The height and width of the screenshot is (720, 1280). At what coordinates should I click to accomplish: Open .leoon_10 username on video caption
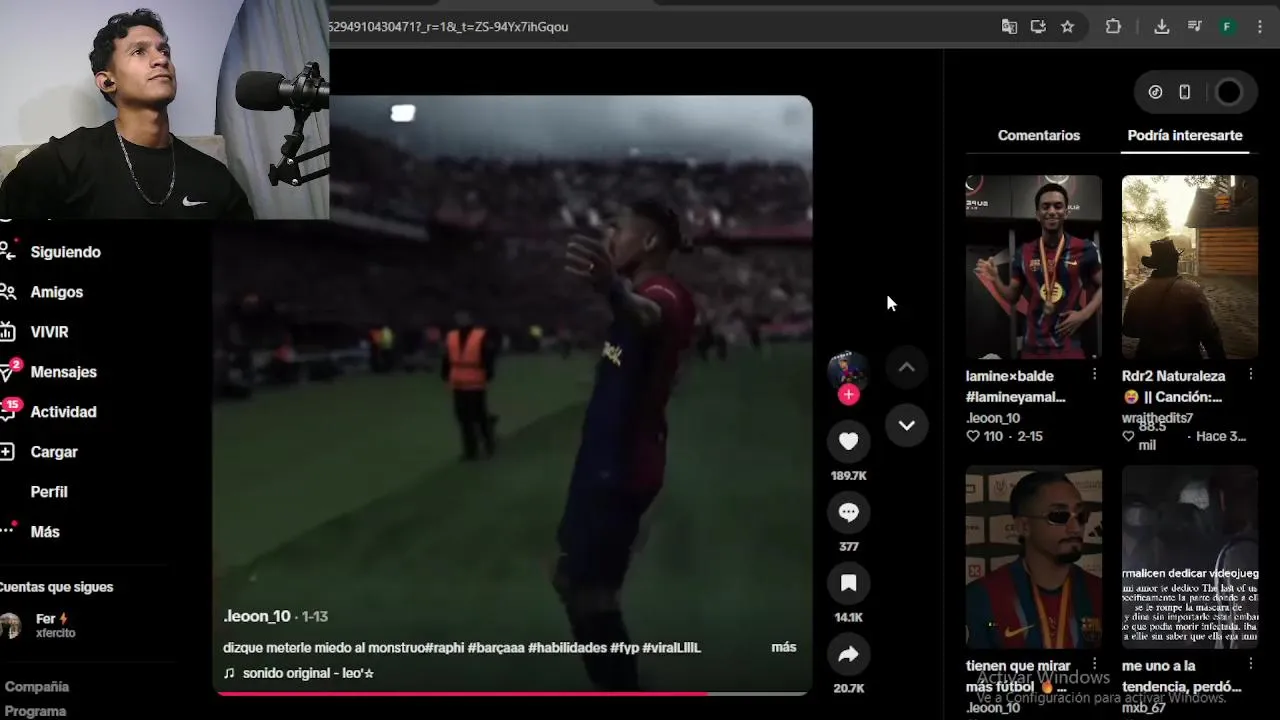257,616
